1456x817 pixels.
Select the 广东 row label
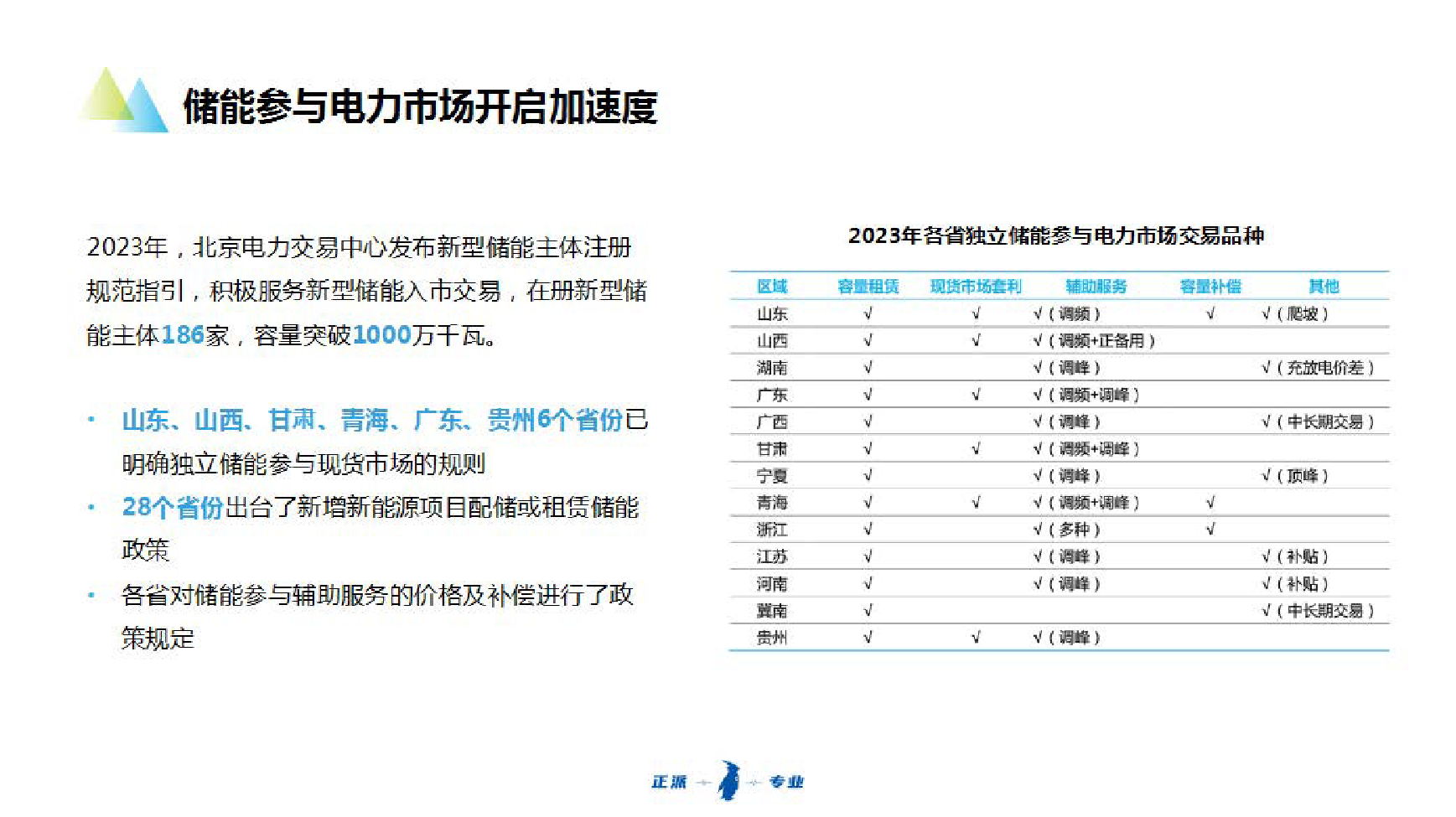772,395
